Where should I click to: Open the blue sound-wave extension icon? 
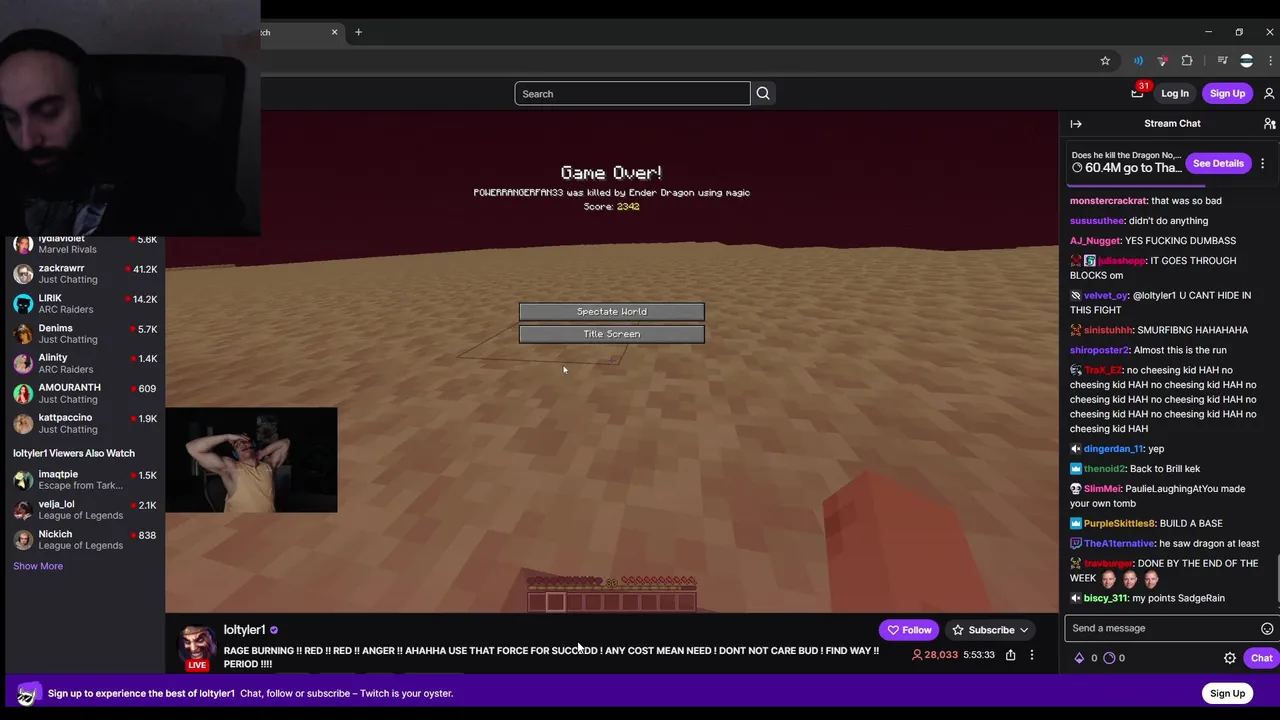coord(1138,61)
